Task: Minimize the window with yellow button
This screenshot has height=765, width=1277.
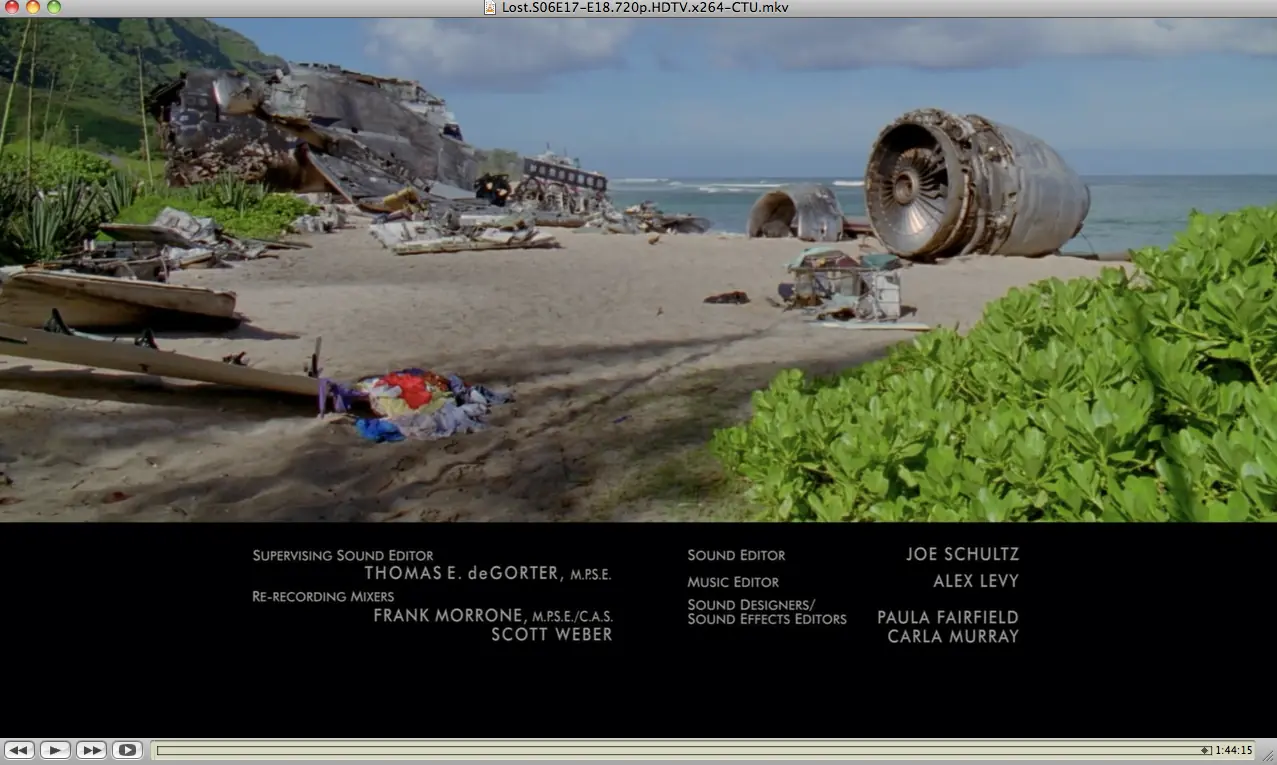Action: pos(32,7)
